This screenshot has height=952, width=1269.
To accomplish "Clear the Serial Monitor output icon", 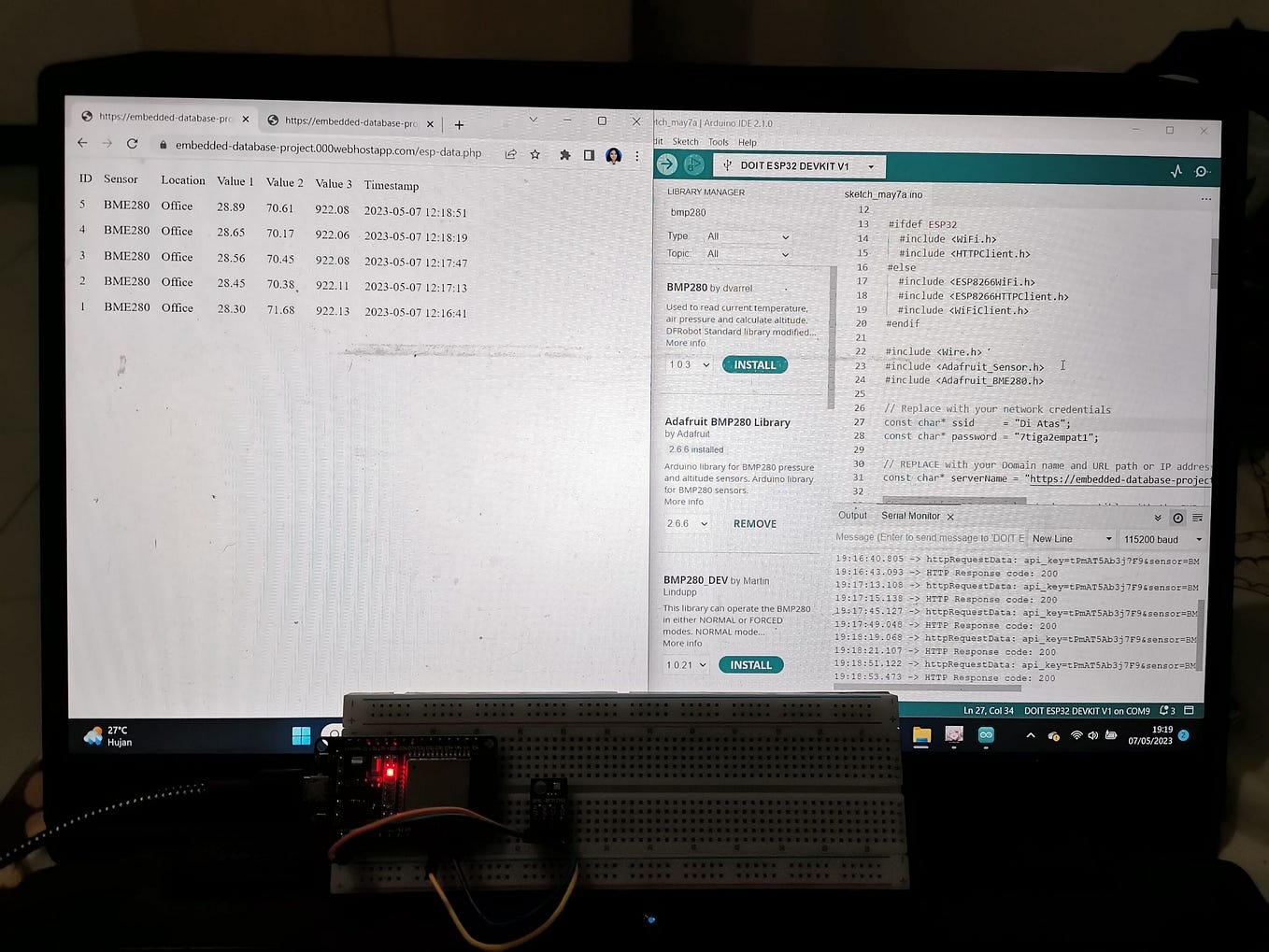I will pos(1197,518).
